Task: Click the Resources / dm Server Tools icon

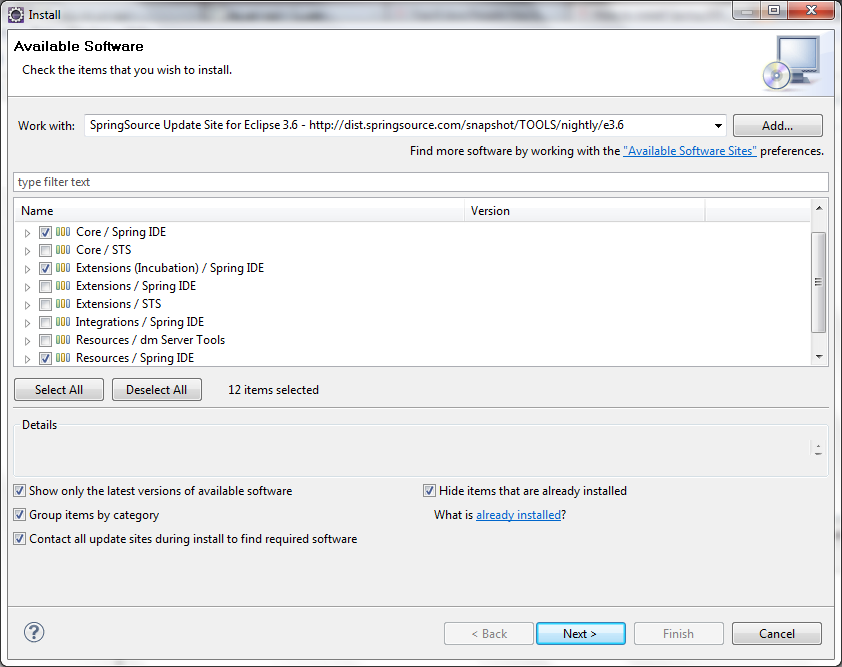Action: click(x=61, y=339)
